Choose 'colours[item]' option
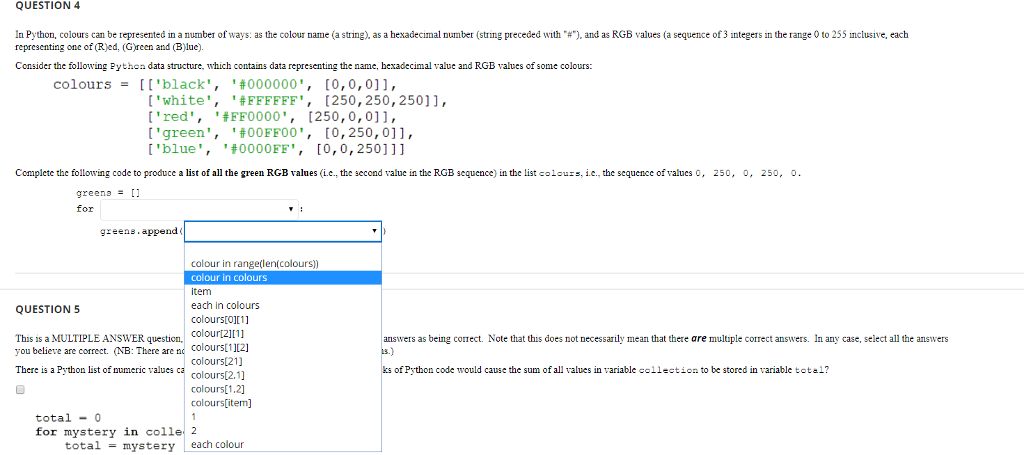 coord(283,403)
